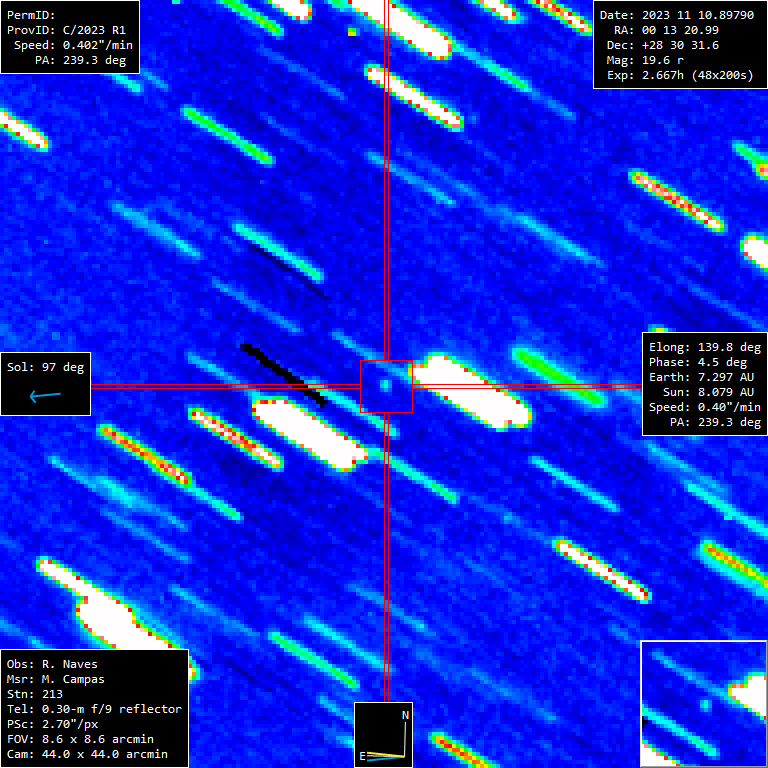
Task: Click the "Sun: 8.079 AU" distance
Action: pos(708,392)
